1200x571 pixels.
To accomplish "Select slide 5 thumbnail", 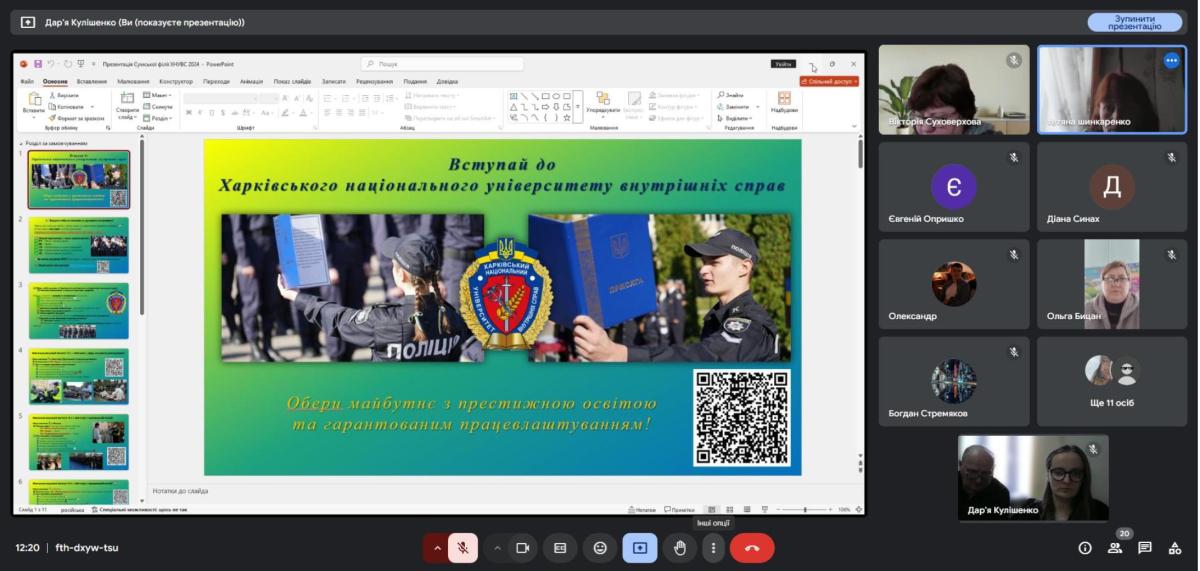I will coord(79,442).
